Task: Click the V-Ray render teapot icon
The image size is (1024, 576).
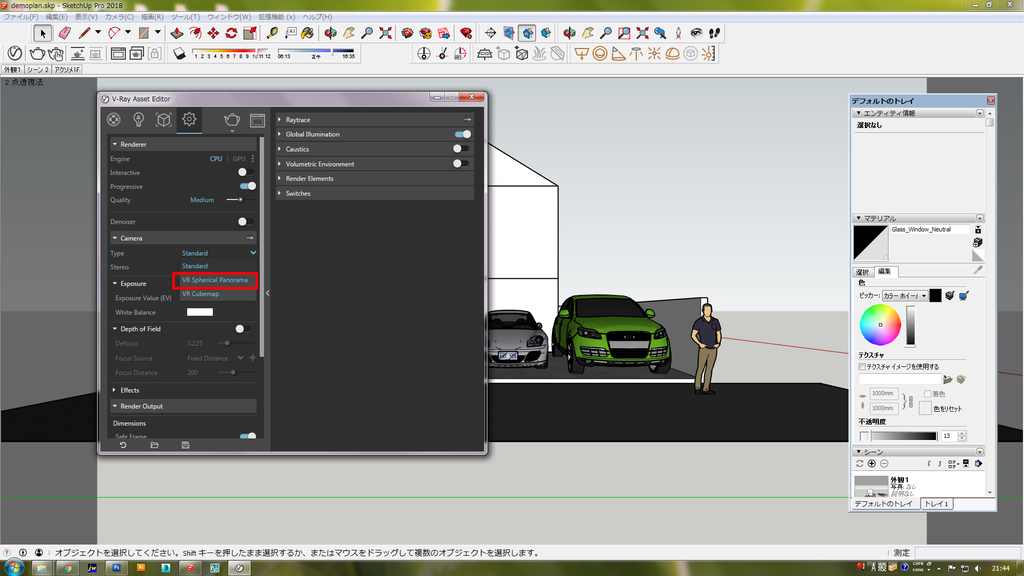Action: 231,120
